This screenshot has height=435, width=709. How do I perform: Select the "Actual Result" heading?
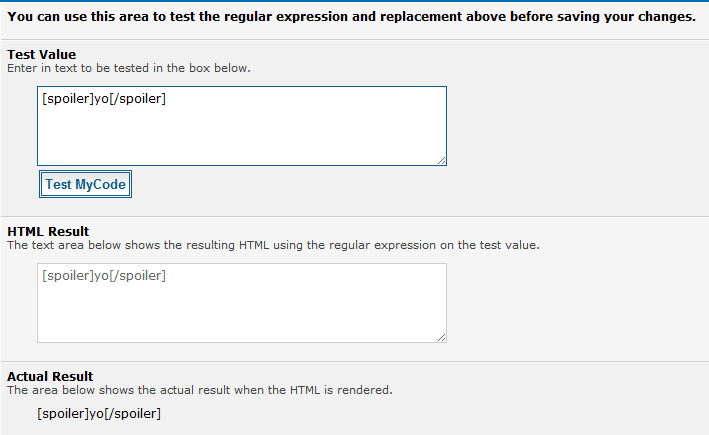(x=50, y=376)
